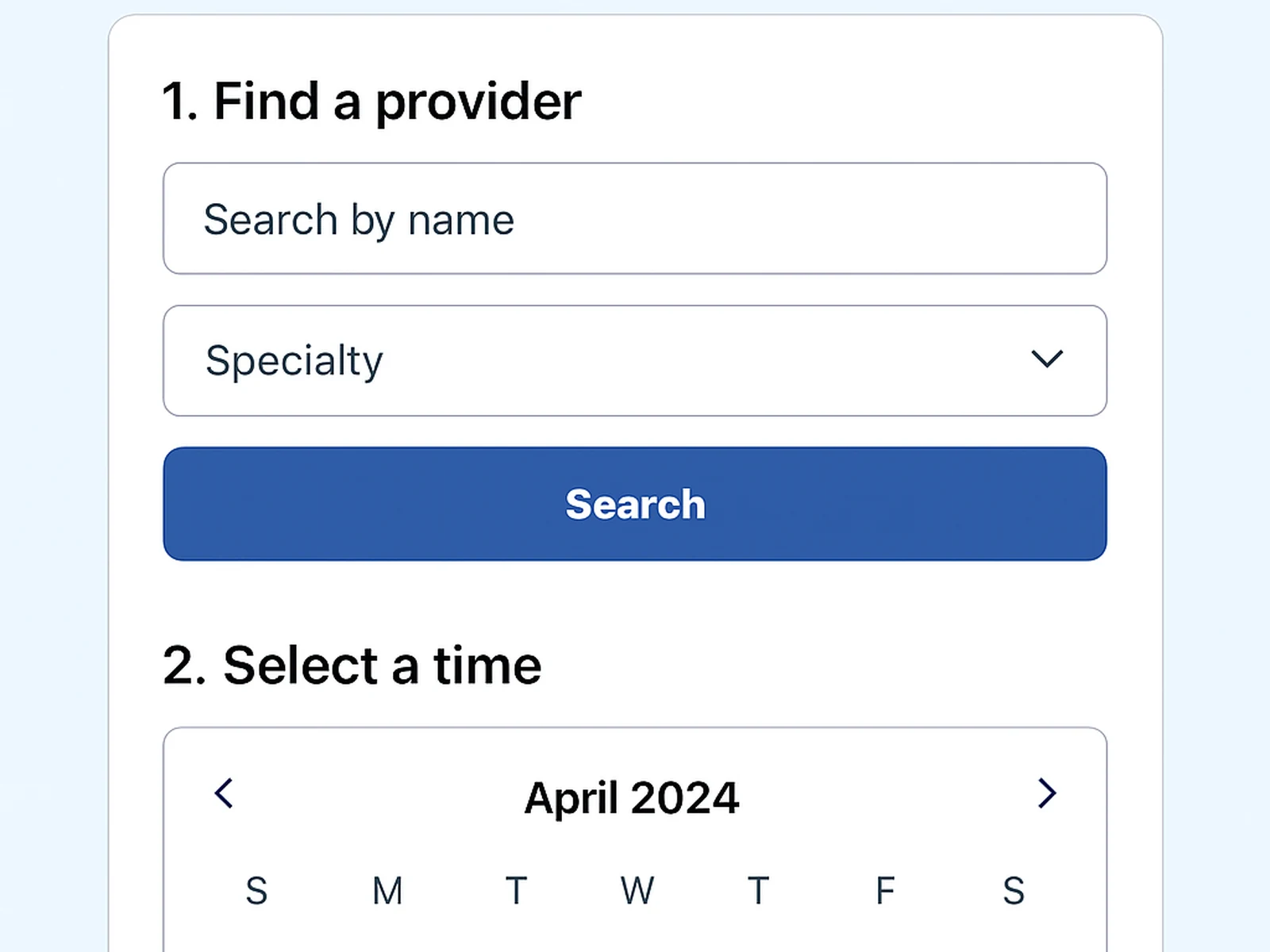Click the word "Search" on the blue button
Image resolution: width=1270 pixels, height=952 pixels.
click(x=635, y=505)
